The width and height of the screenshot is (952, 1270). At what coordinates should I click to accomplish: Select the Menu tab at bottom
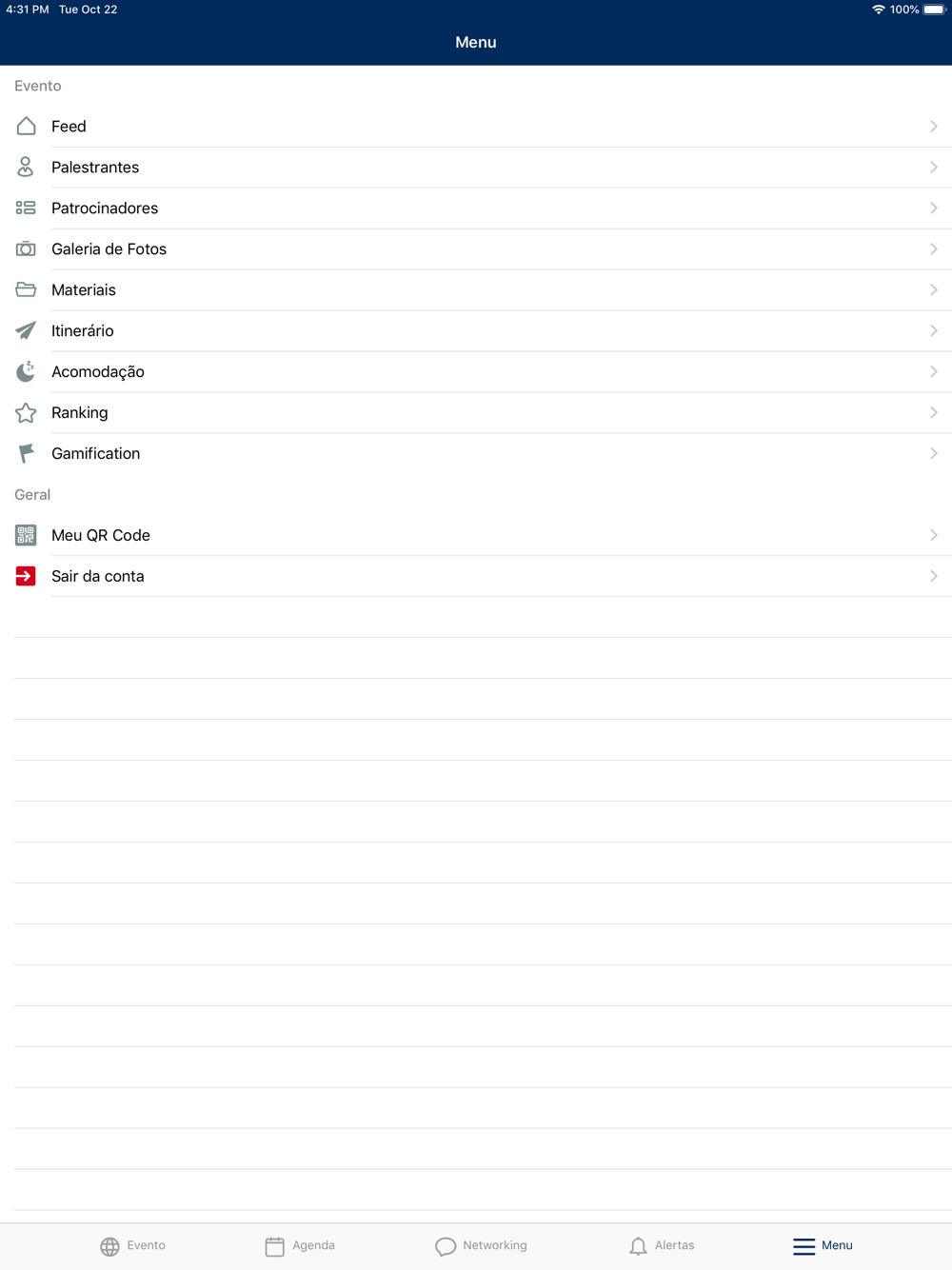823,1245
